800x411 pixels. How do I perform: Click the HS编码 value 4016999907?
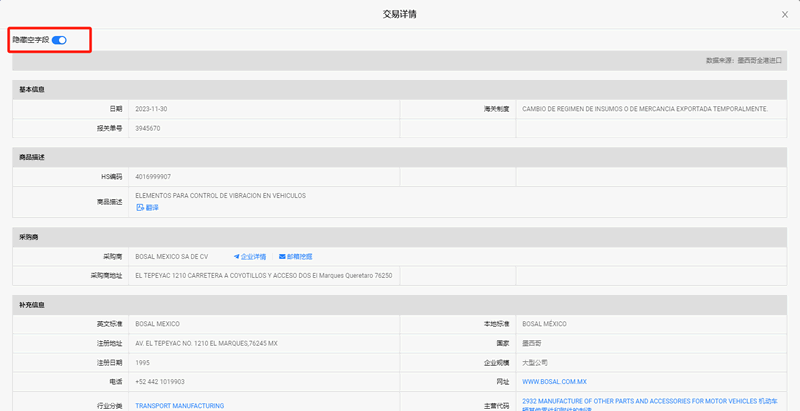point(153,177)
